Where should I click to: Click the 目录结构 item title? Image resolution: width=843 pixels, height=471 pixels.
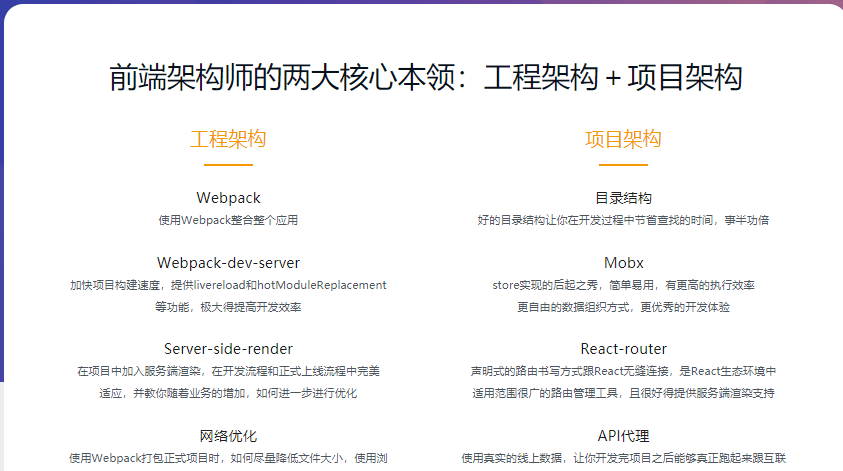tap(623, 198)
